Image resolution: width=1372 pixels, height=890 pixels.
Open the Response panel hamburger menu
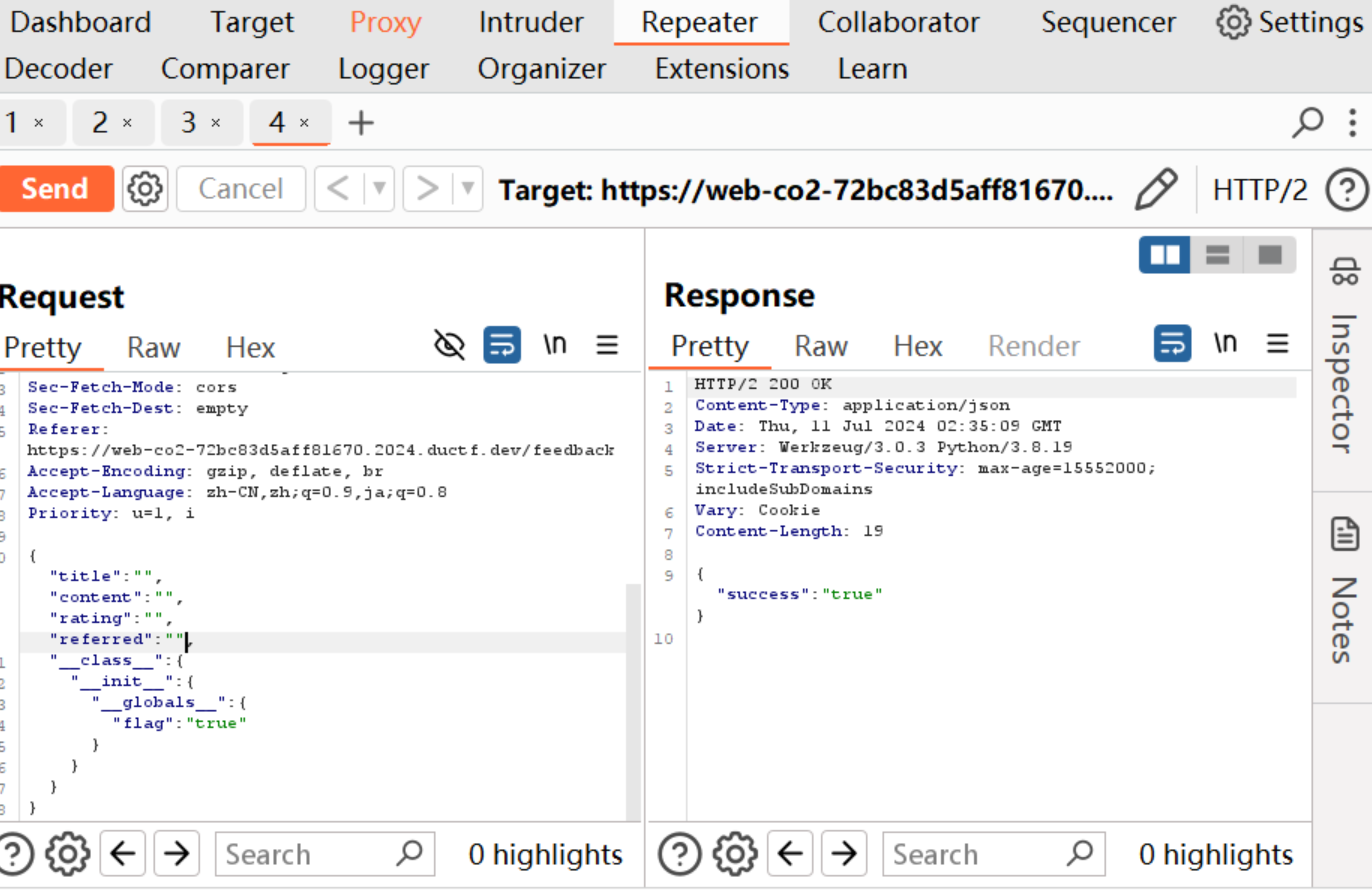click(1277, 344)
